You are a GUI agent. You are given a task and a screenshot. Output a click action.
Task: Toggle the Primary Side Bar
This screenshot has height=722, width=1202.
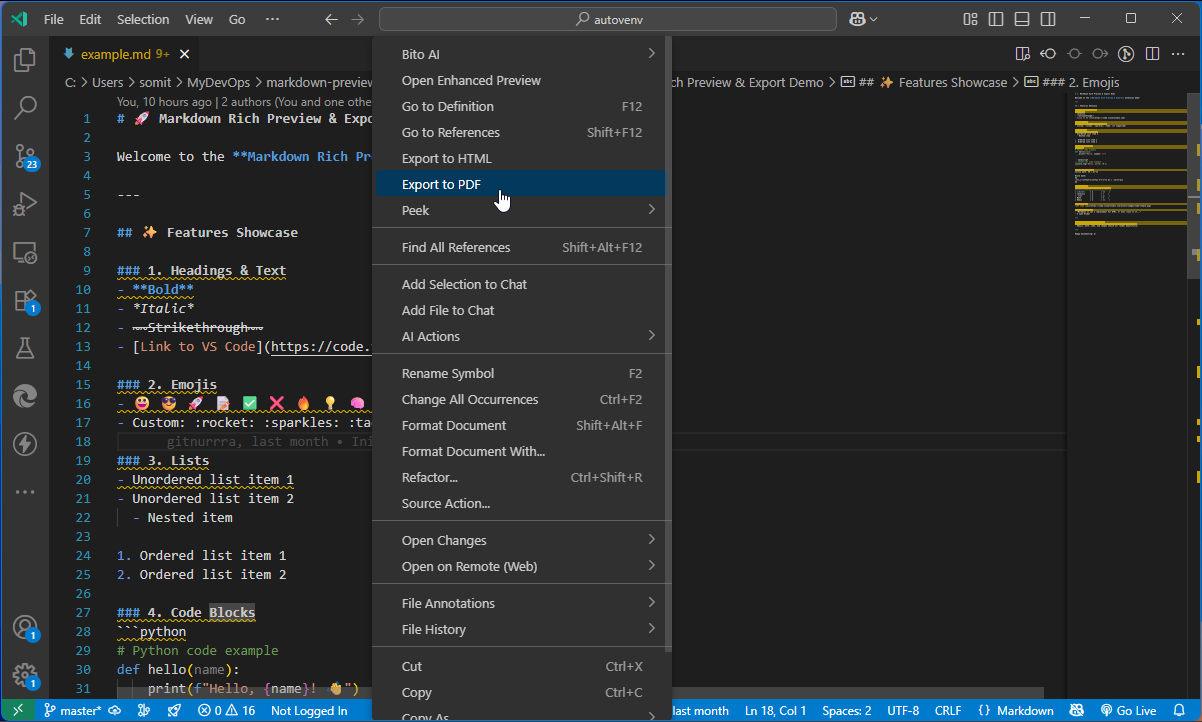coord(996,19)
